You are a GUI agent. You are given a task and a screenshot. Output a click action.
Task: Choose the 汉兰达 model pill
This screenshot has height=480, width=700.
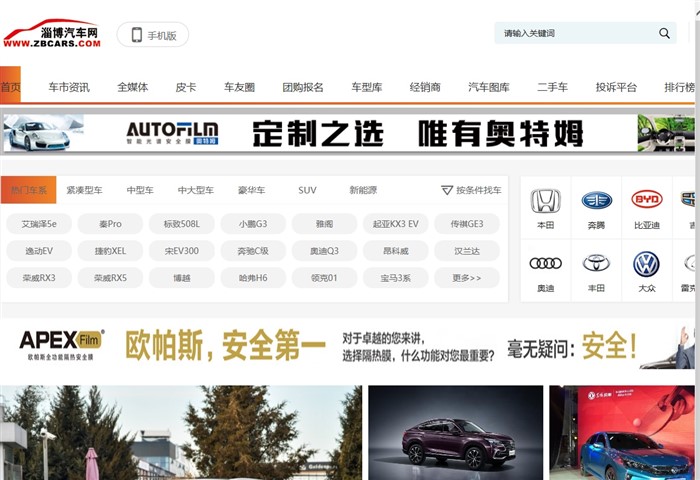(467, 251)
